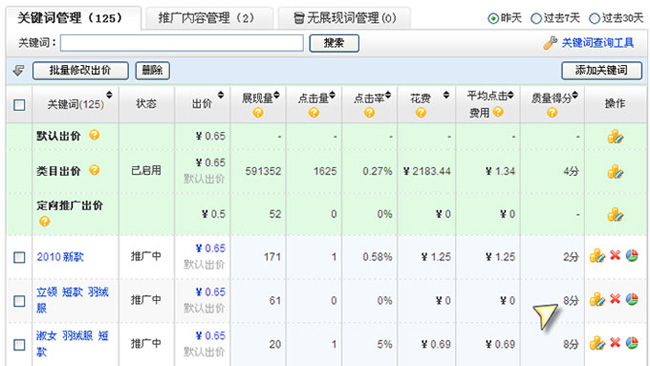Click help icon under 点击率 header
Viewport: 650px width, 366px height.
pyautogui.click(x=369, y=112)
